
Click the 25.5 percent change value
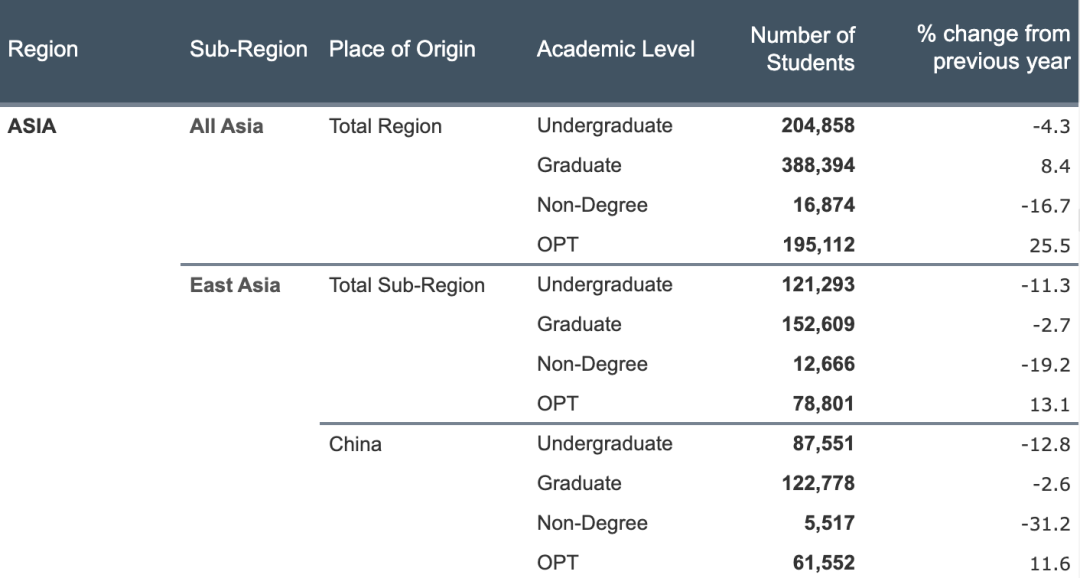pyautogui.click(x=1050, y=245)
